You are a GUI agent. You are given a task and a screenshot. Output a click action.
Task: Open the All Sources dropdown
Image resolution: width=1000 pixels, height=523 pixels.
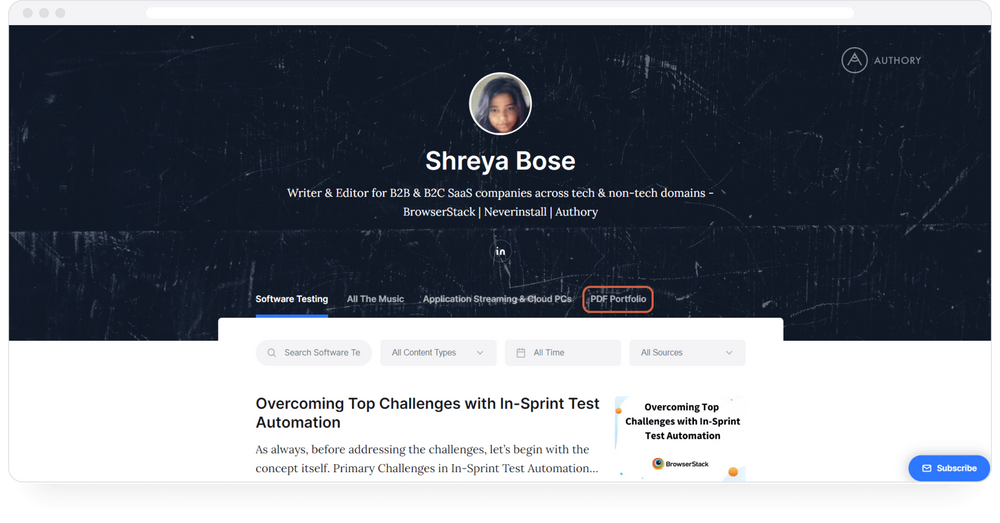(x=688, y=353)
